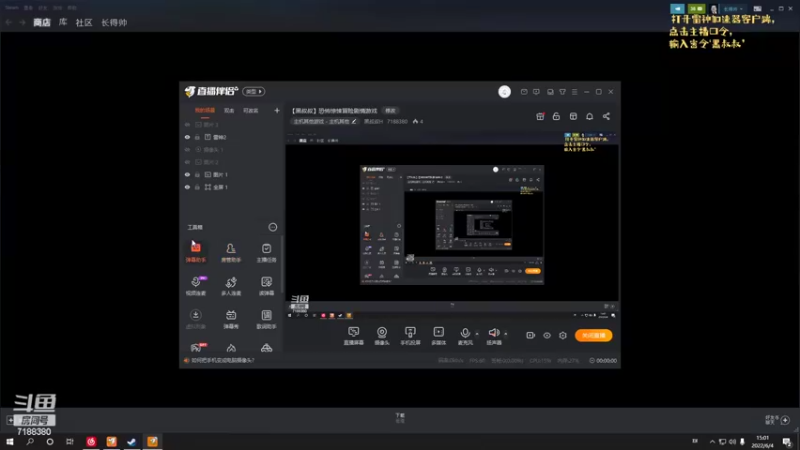The height and width of the screenshot is (450, 800).
Task: Open the filter funnel icon in the title bar
Action: (562, 92)
